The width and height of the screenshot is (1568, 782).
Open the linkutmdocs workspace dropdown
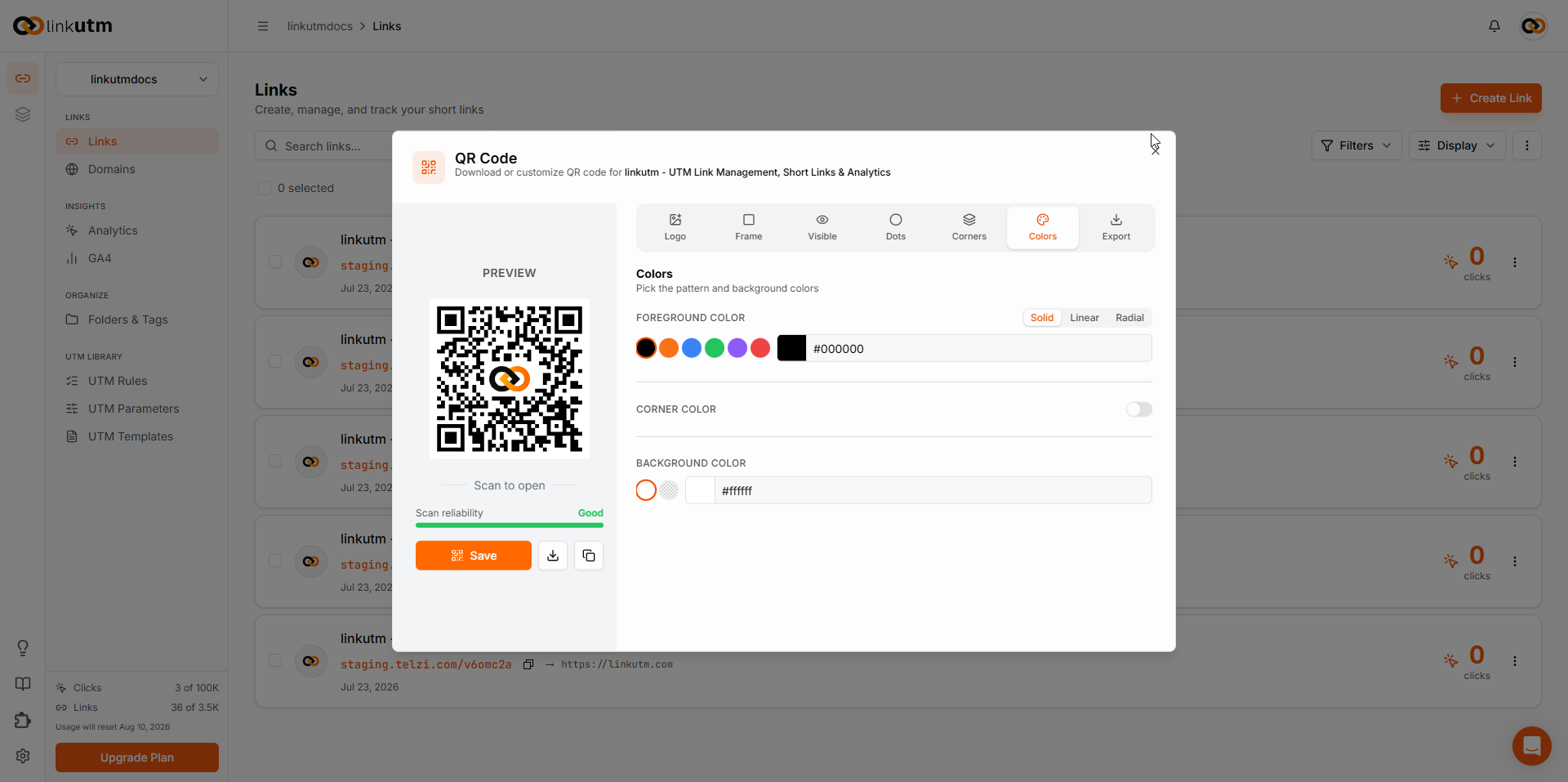[137, 79]
